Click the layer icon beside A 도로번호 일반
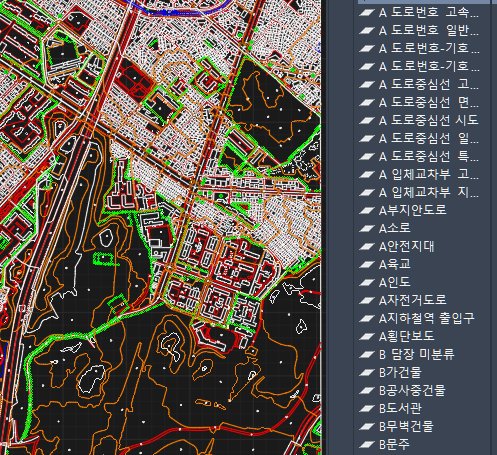This screenshot has height=455, width=497. [367, 31]
